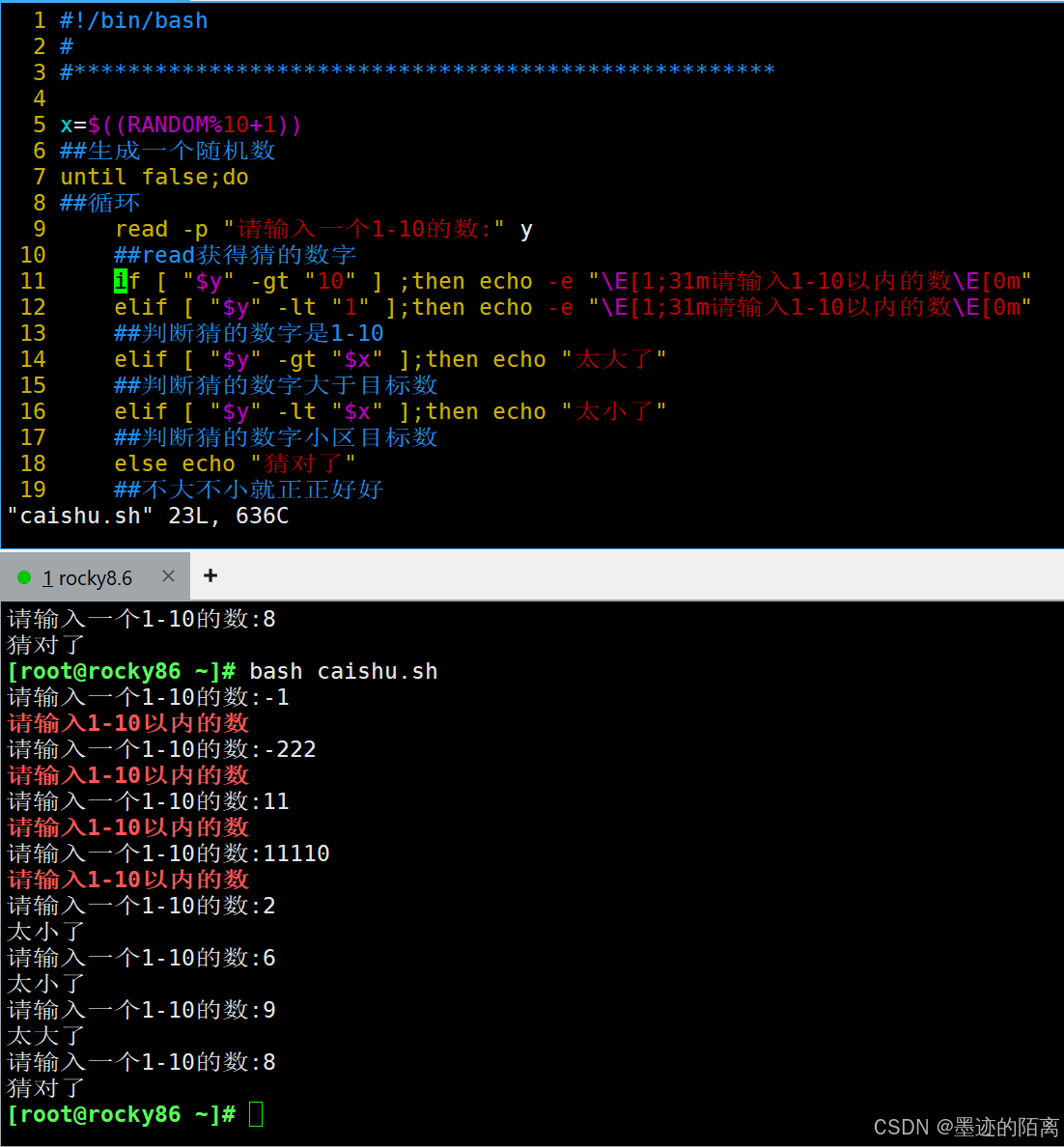Image resolution: width=1064 pixels, height=1147 pixels.
Task: Click the green connection status indicator on the rocky8.6 tab
Action: [24, 576]
